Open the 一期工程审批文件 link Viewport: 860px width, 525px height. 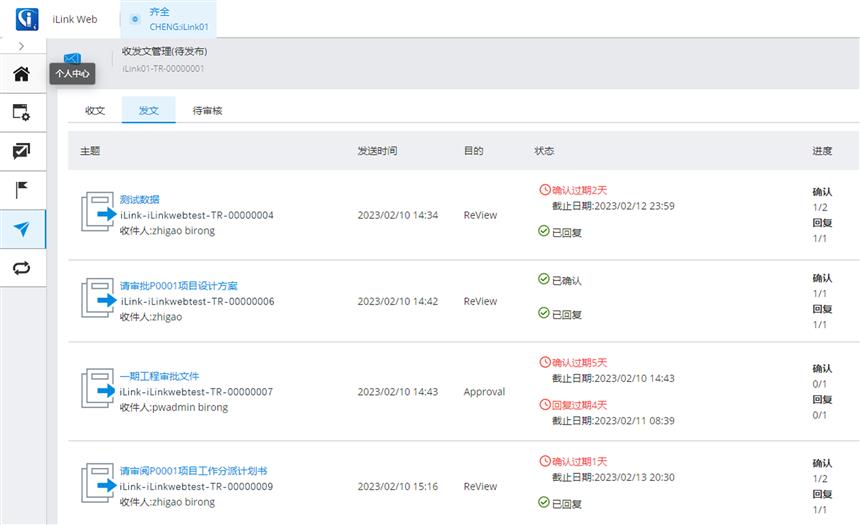point(159,376)
